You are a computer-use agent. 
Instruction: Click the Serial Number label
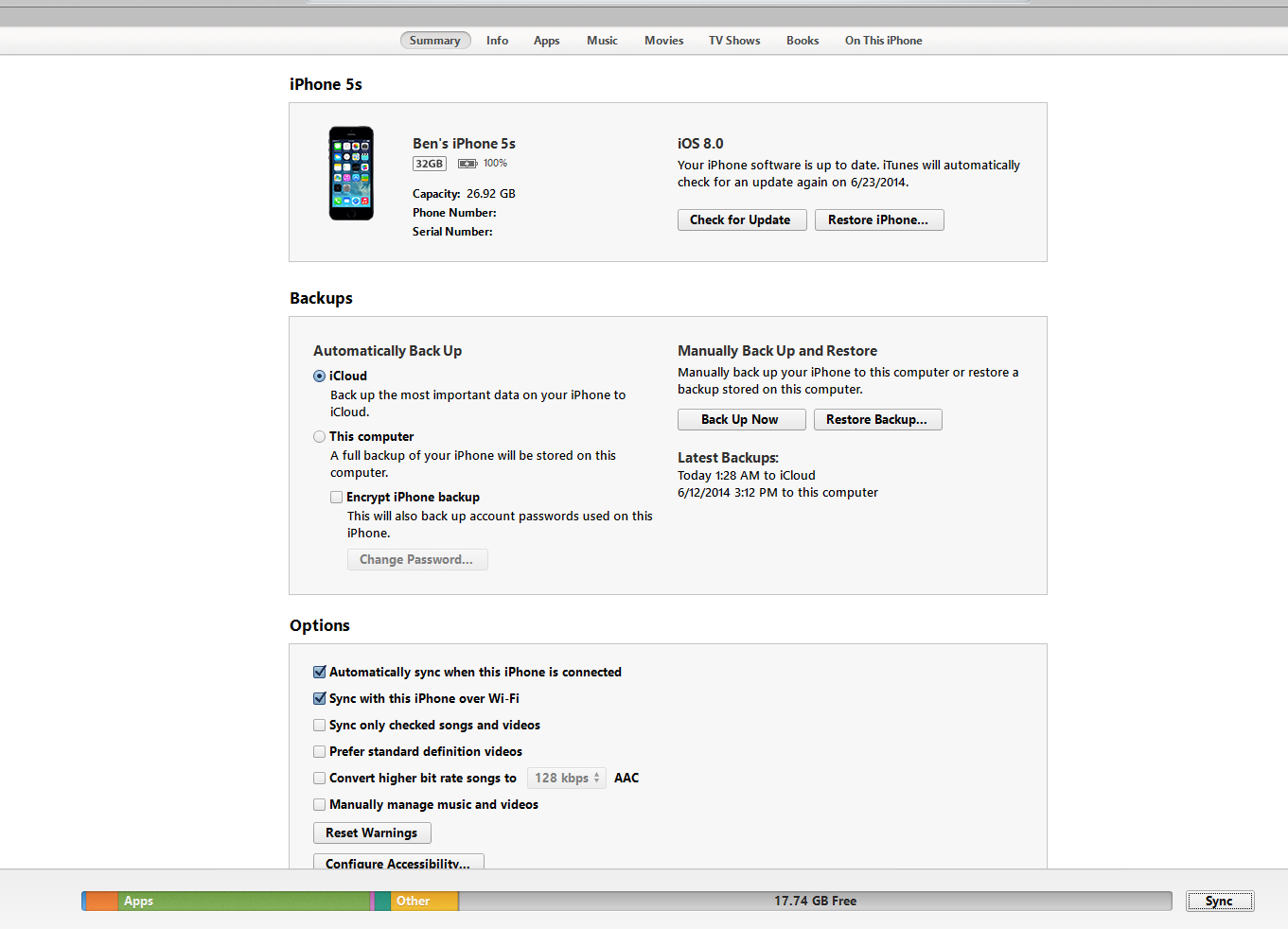(452, 231)
